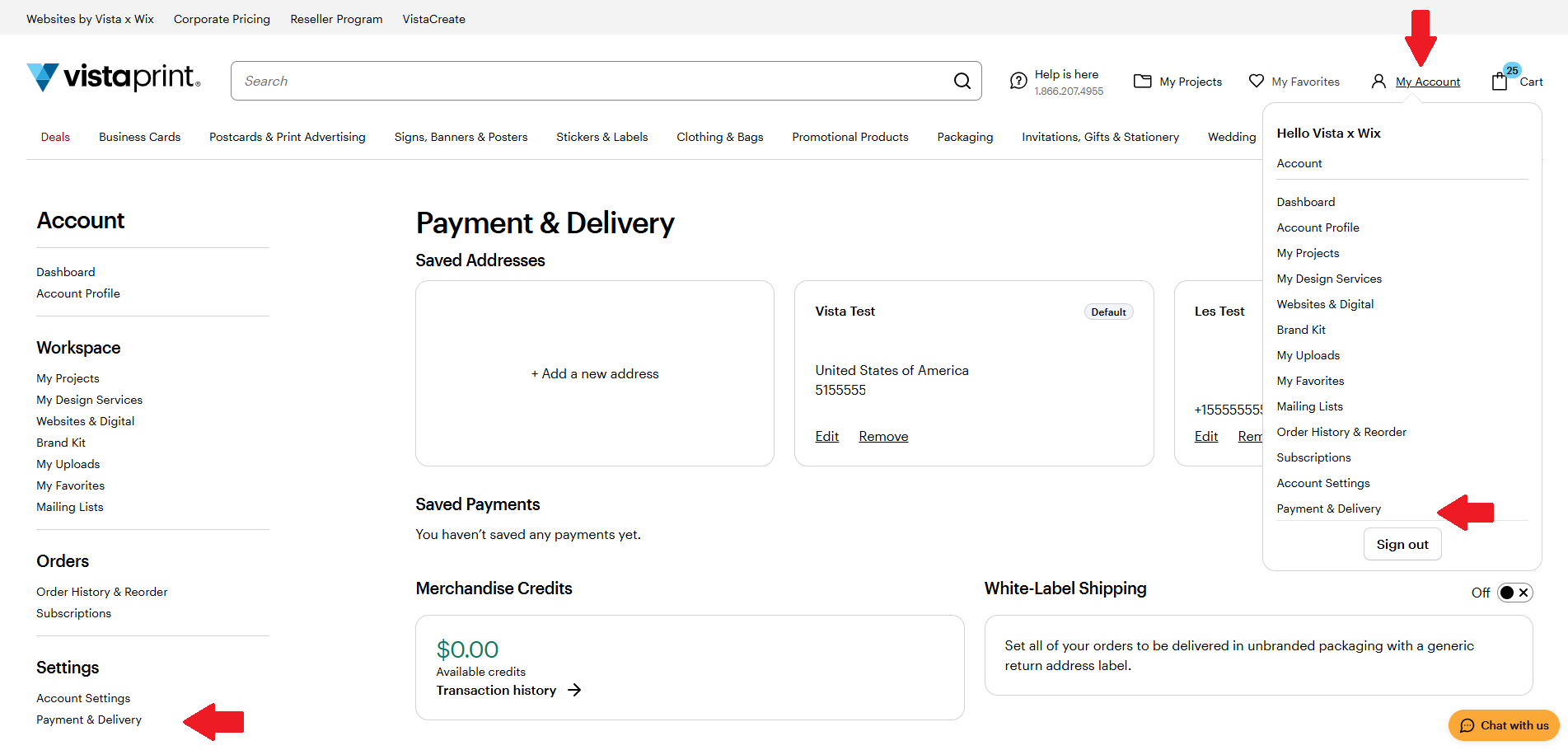Click the Vistaprint logo
The image size is (1568, 750).
click(114, 77)
